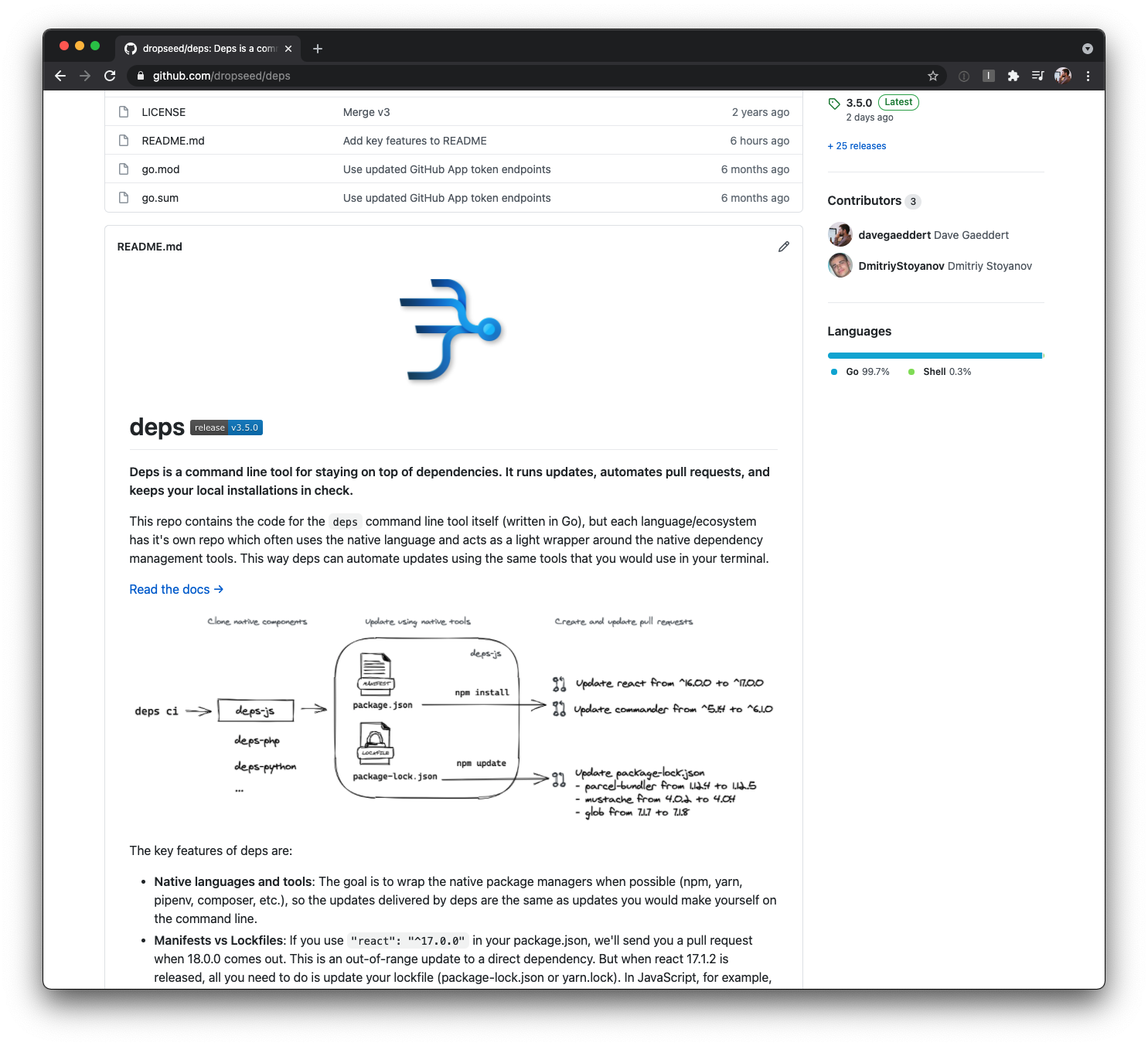Open the Extensions puzzle icon
Viewport: 1148px width, 1046px height.
pos(1013,76)
